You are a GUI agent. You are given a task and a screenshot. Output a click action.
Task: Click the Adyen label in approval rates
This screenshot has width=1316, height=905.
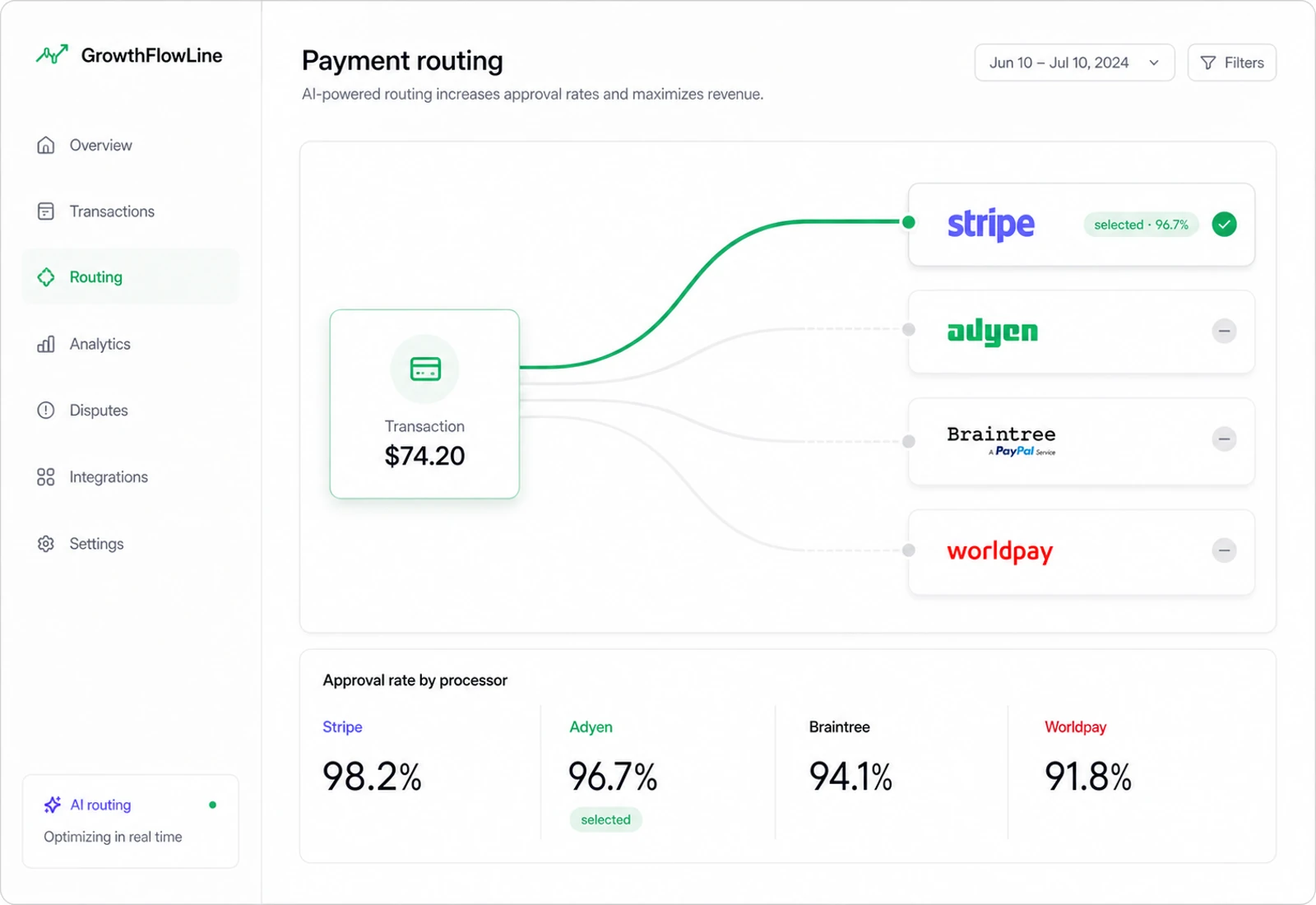591,726
